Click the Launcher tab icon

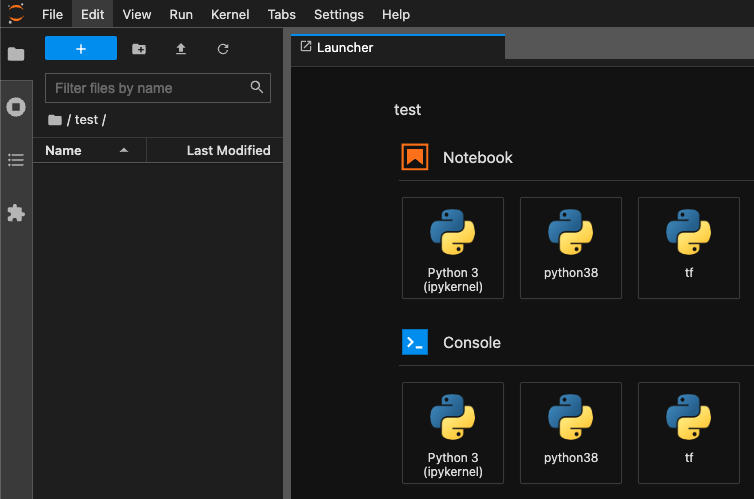click(x=306, y=47)
